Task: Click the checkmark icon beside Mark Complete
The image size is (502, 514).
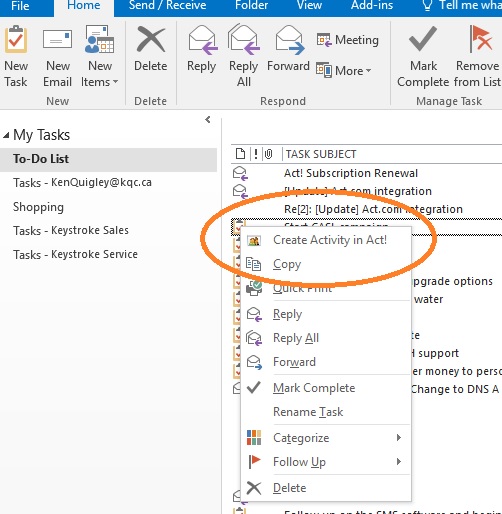Action: point(254,387)
